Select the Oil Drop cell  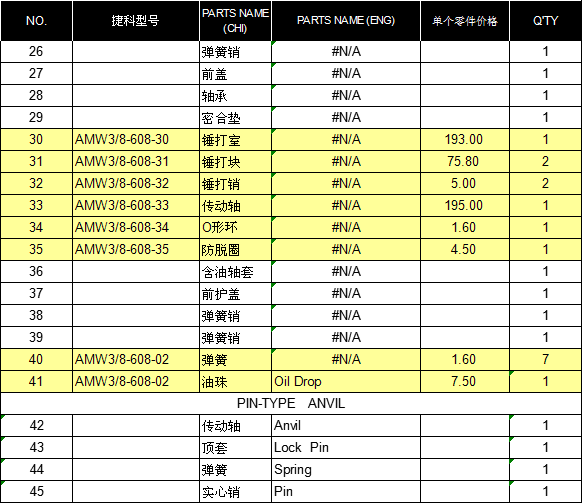pyautogui.click(x=346, y=382)
